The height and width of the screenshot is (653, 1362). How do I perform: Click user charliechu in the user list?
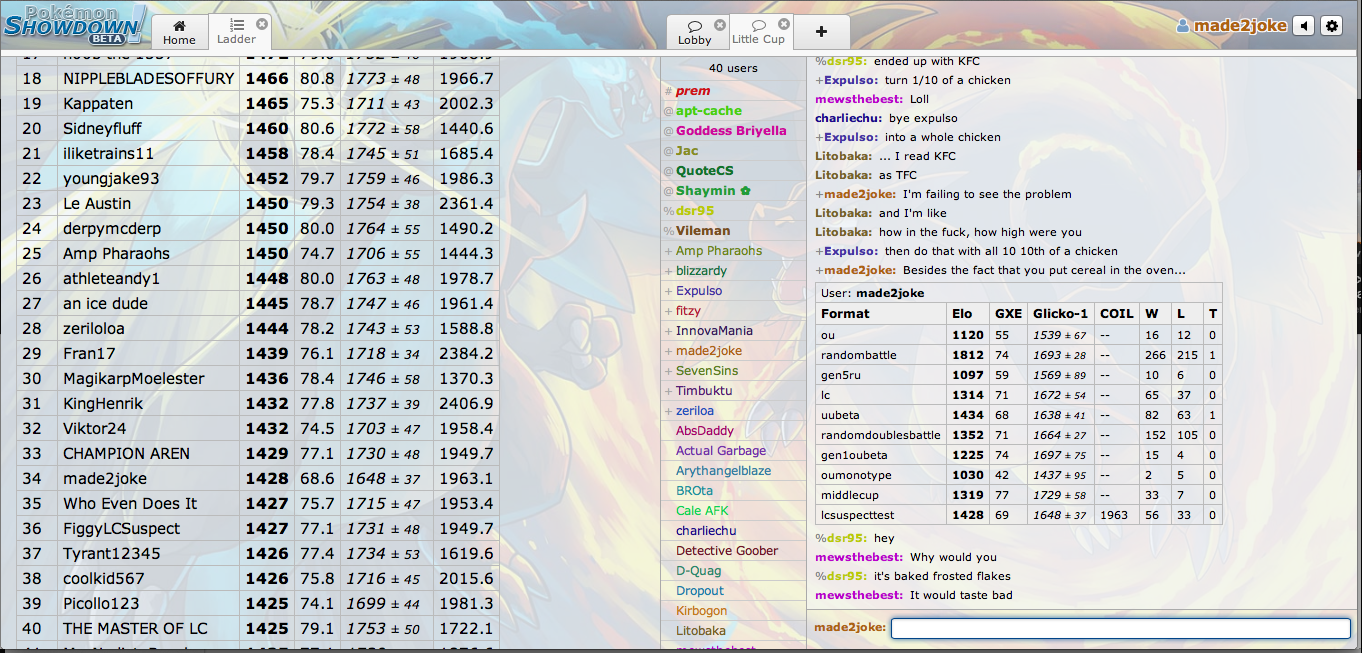tap(705, 531)
